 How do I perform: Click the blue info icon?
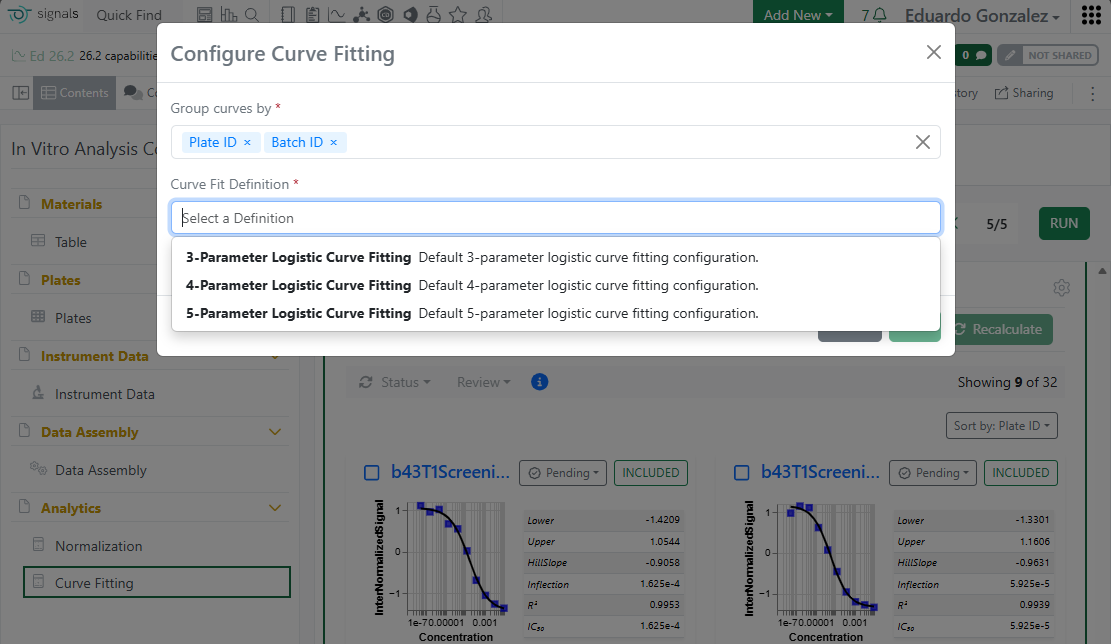pos(540,382)
